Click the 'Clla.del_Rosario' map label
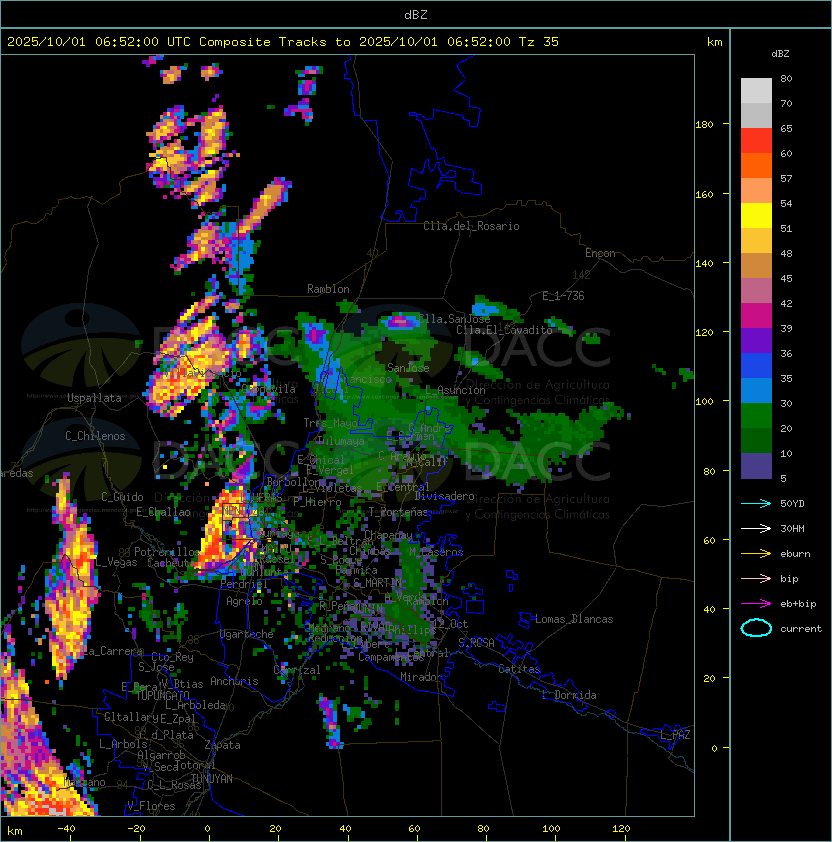 (x=471, y=226)
